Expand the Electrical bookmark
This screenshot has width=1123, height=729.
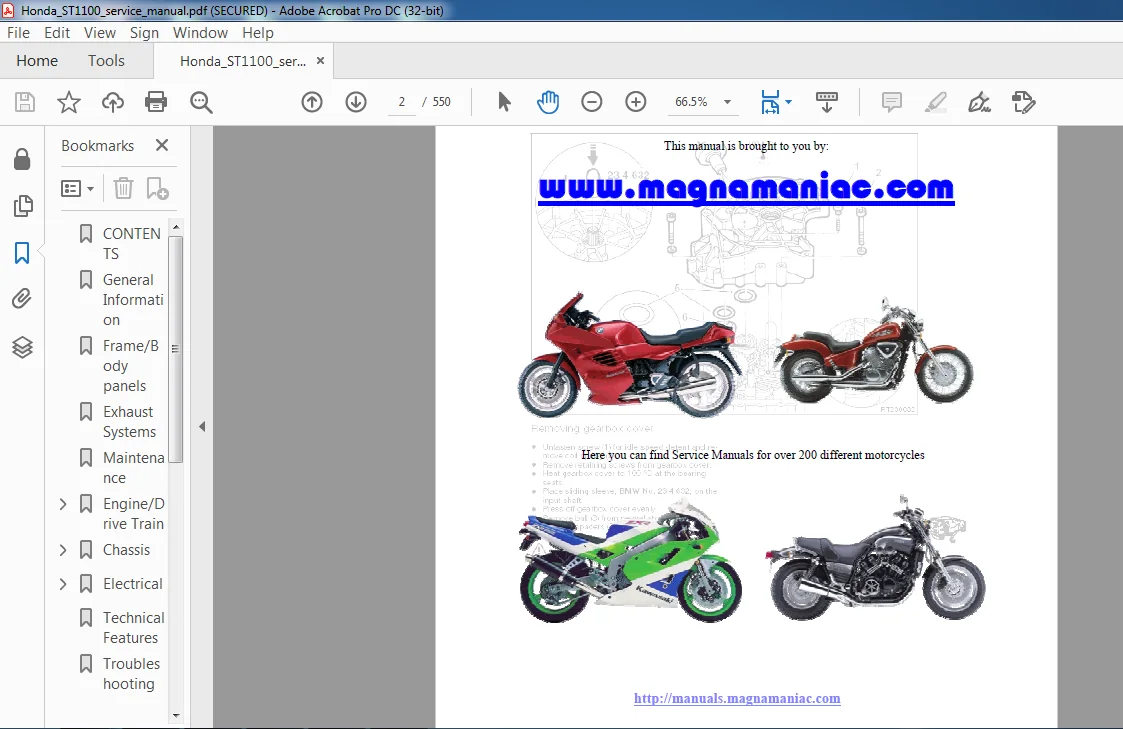[63, 584]
